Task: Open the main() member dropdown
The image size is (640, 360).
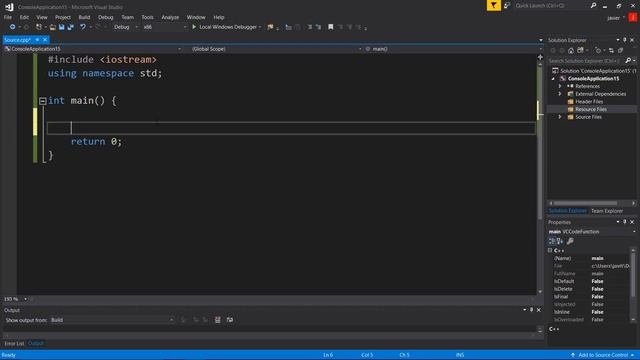Action: pyautogui.click(x=453, y=49)
